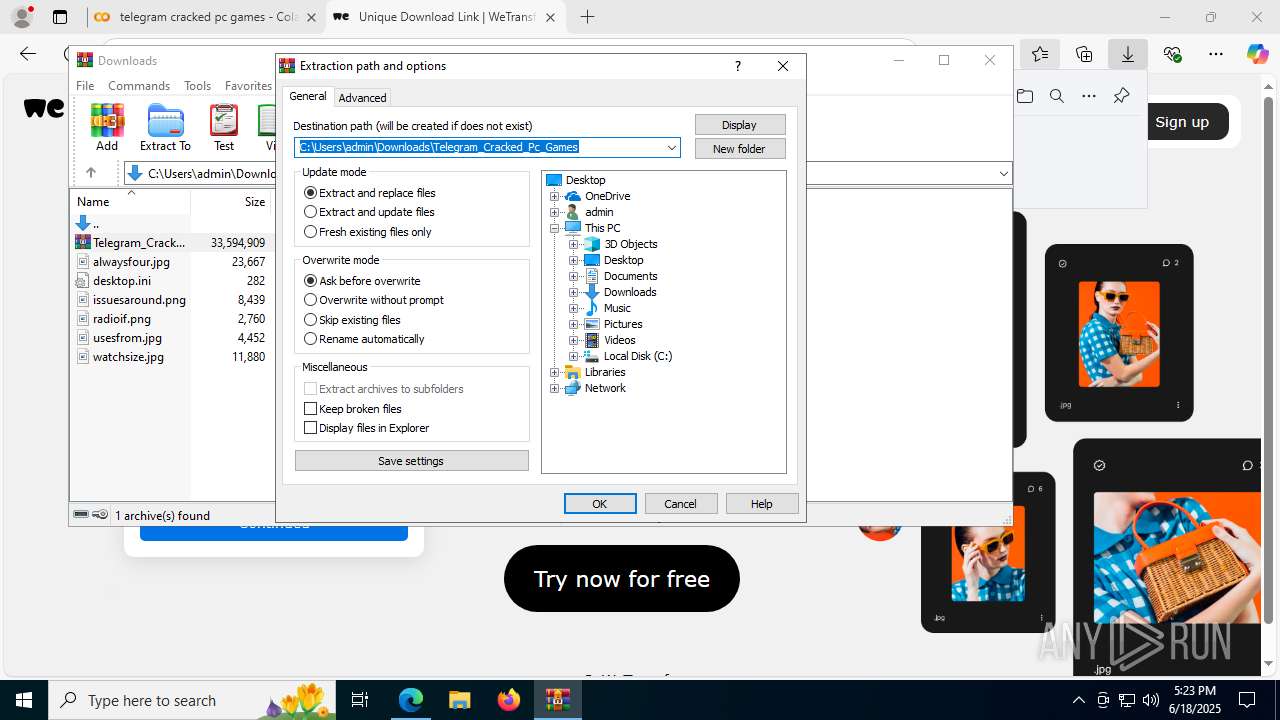Select Overwrite without prompt
The image size is (1280, 720).
374,300
